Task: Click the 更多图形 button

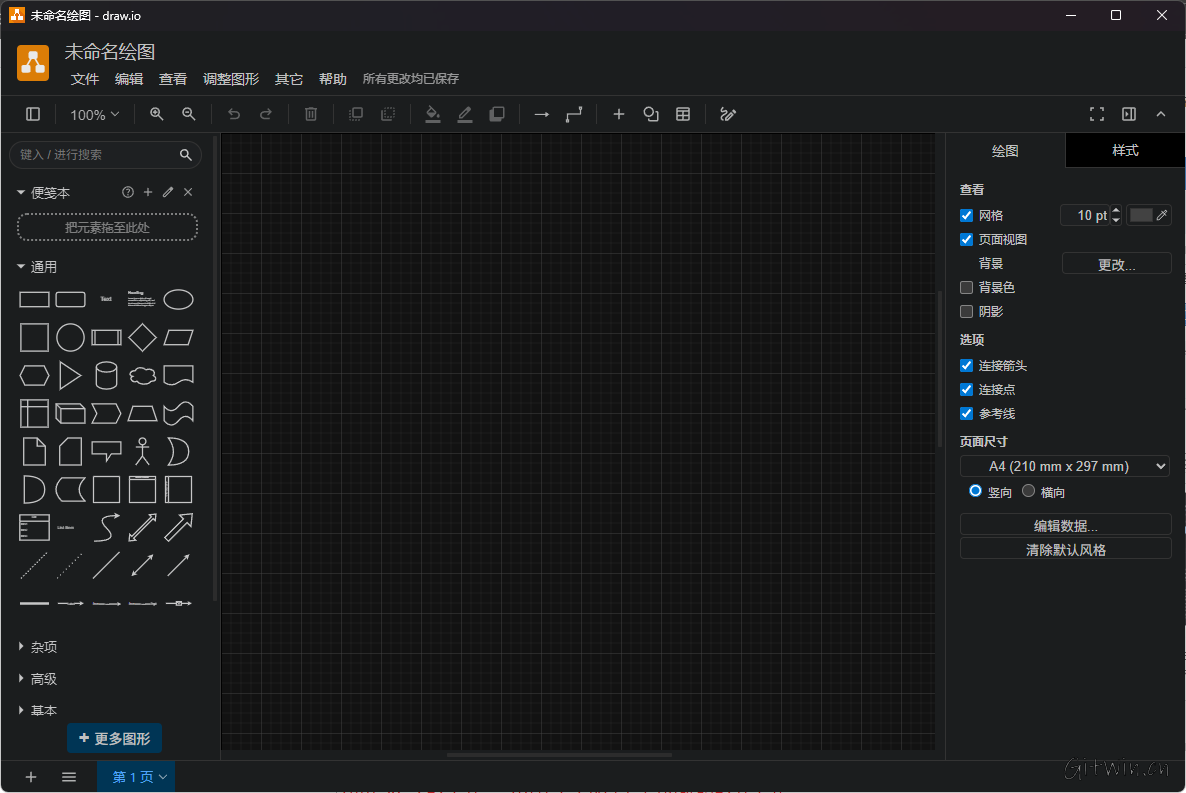Action: tap(114, 738)
